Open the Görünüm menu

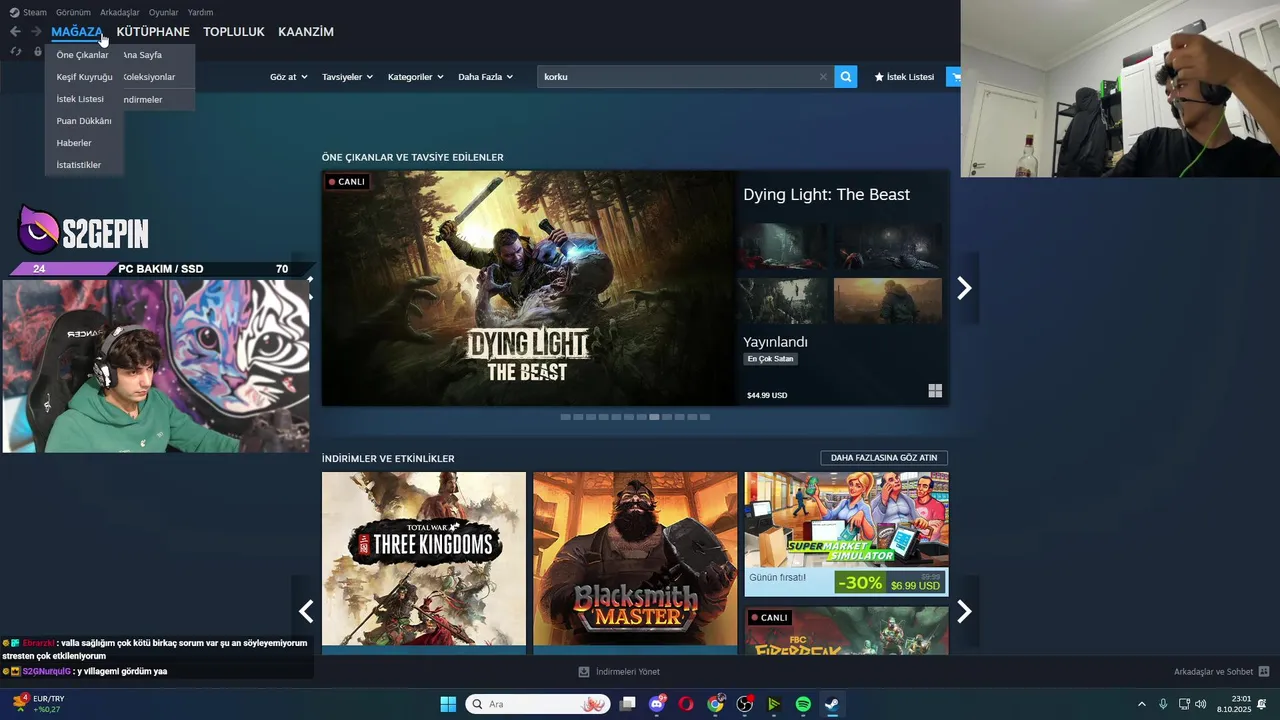click(x=74, y=12)
